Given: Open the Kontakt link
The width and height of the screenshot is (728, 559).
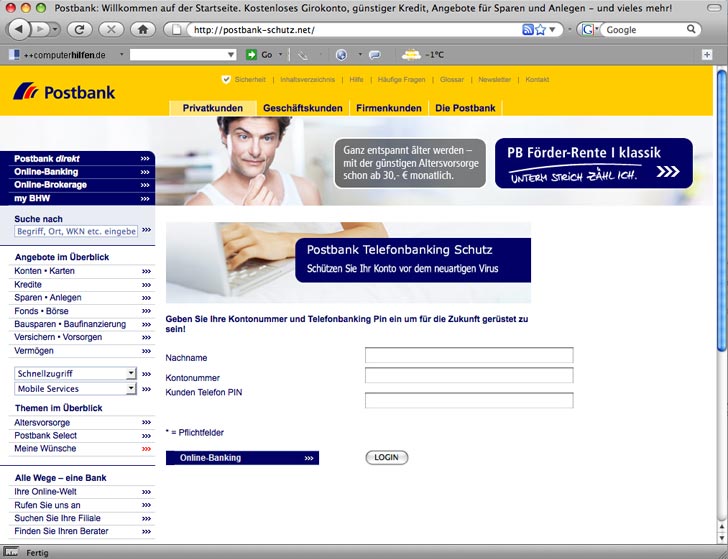Looking at the screenshot, I should pos(537,79).
